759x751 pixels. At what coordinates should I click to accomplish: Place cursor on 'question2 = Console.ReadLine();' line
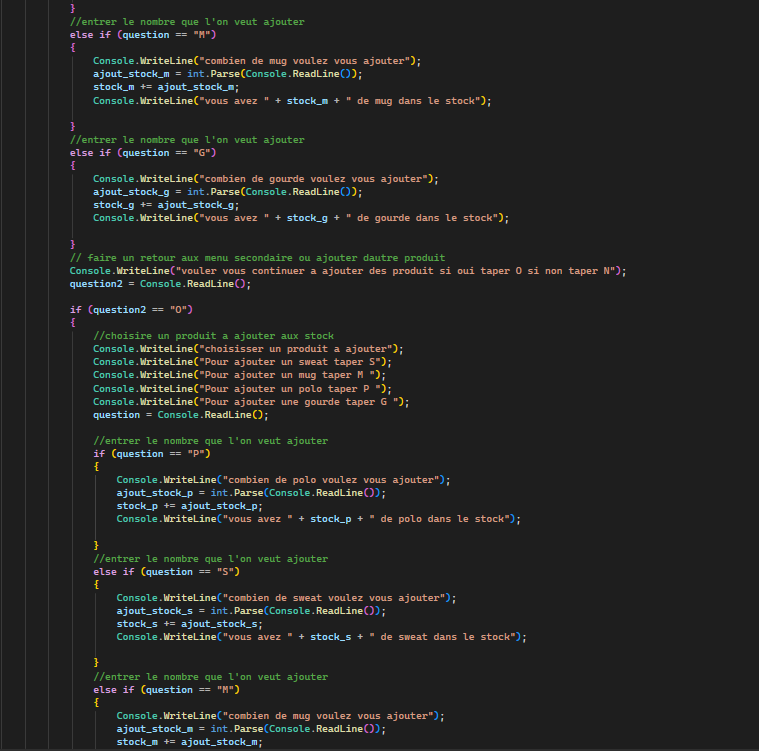pyautogui.click(x=160, y=283)
